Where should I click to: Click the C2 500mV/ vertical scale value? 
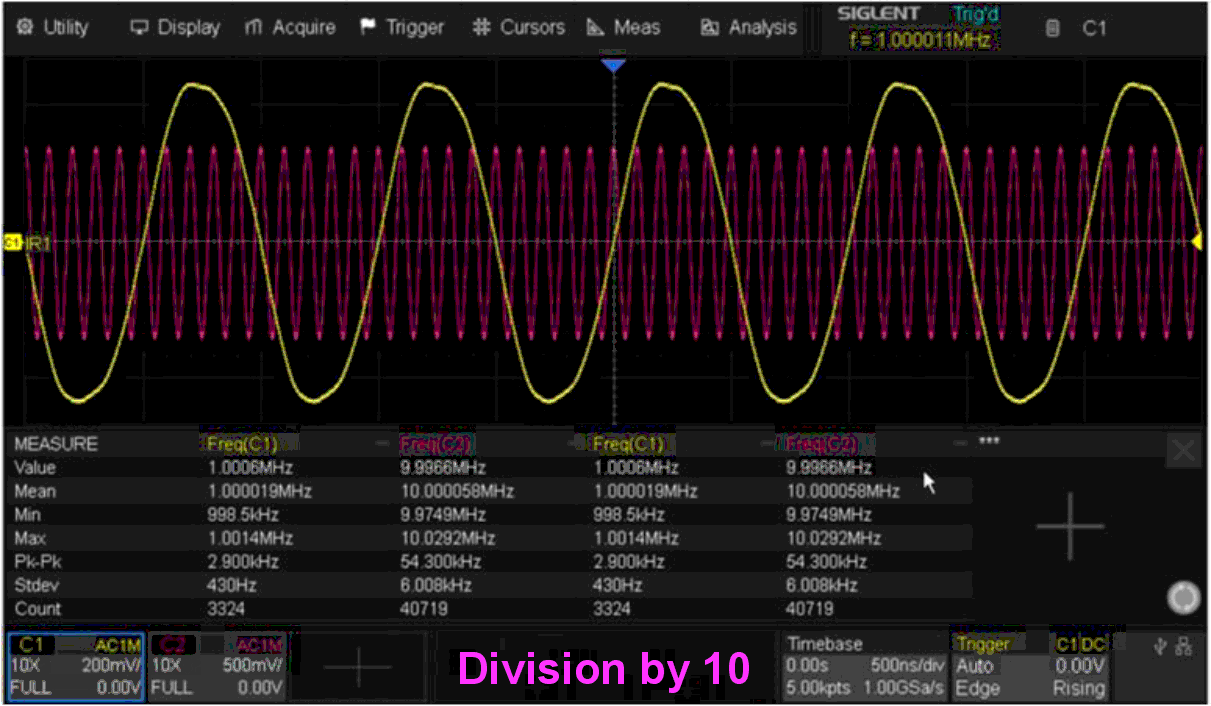point(253,666)
